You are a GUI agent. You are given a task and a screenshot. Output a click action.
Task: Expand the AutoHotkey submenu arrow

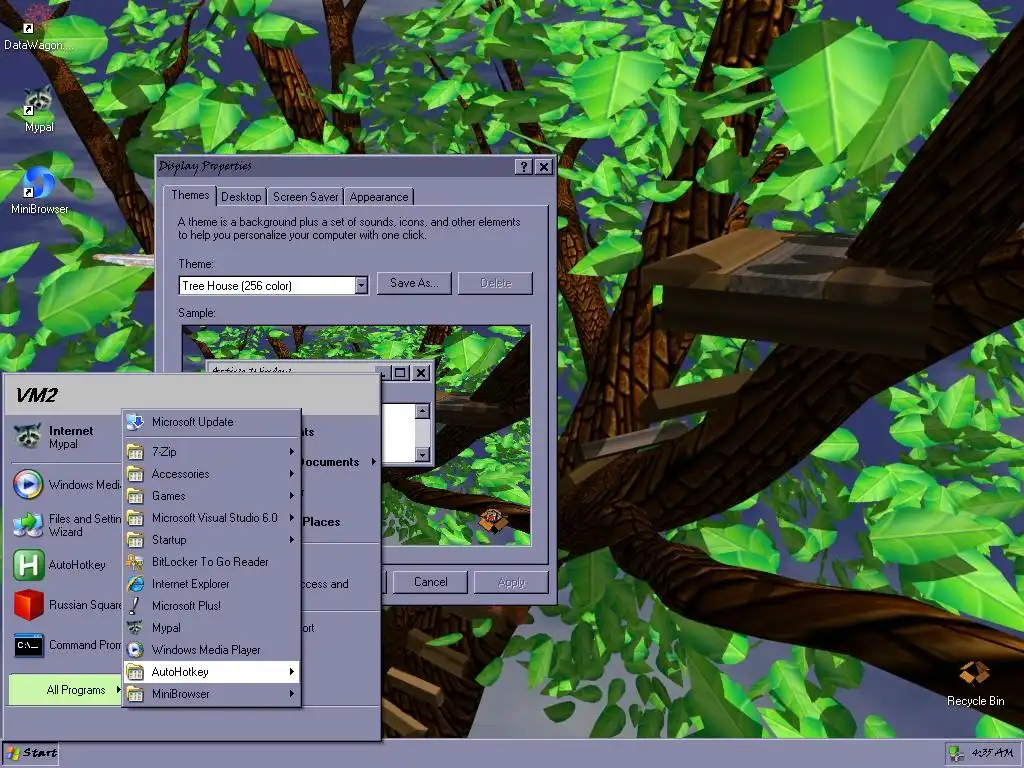pyautogui.click(x=292, y=672)
